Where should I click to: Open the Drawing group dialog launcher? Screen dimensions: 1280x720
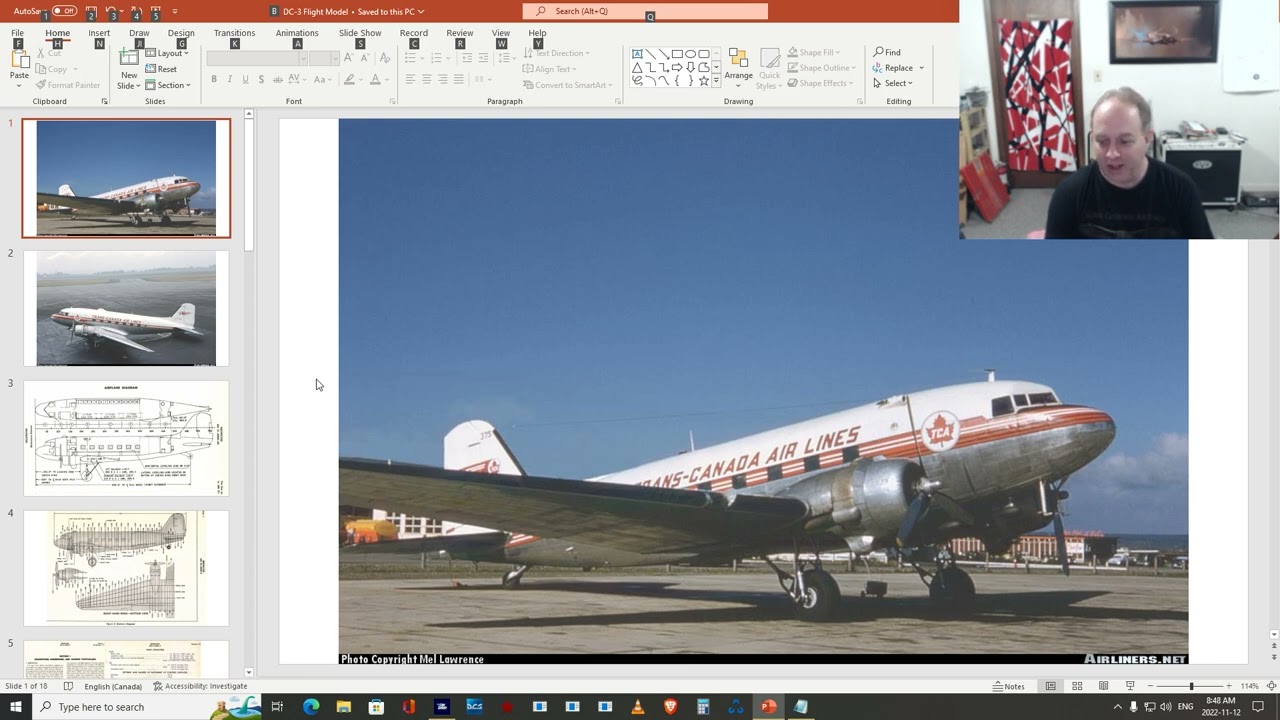click(860, 101)
